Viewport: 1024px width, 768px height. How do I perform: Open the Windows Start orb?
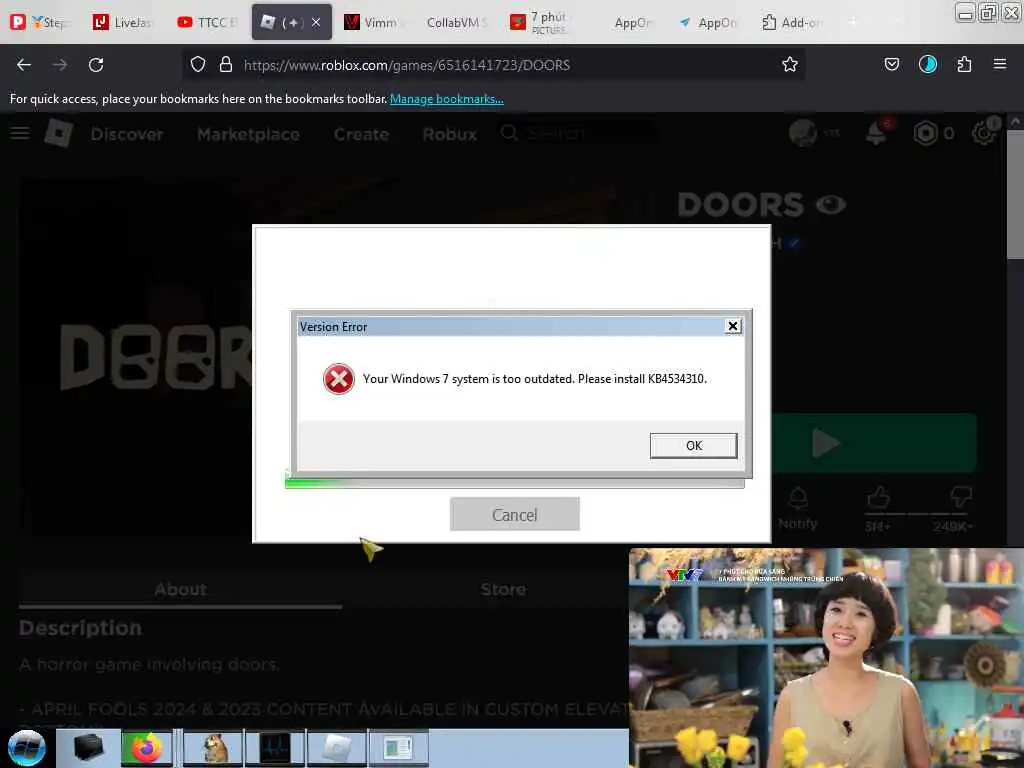coord(26,748)
